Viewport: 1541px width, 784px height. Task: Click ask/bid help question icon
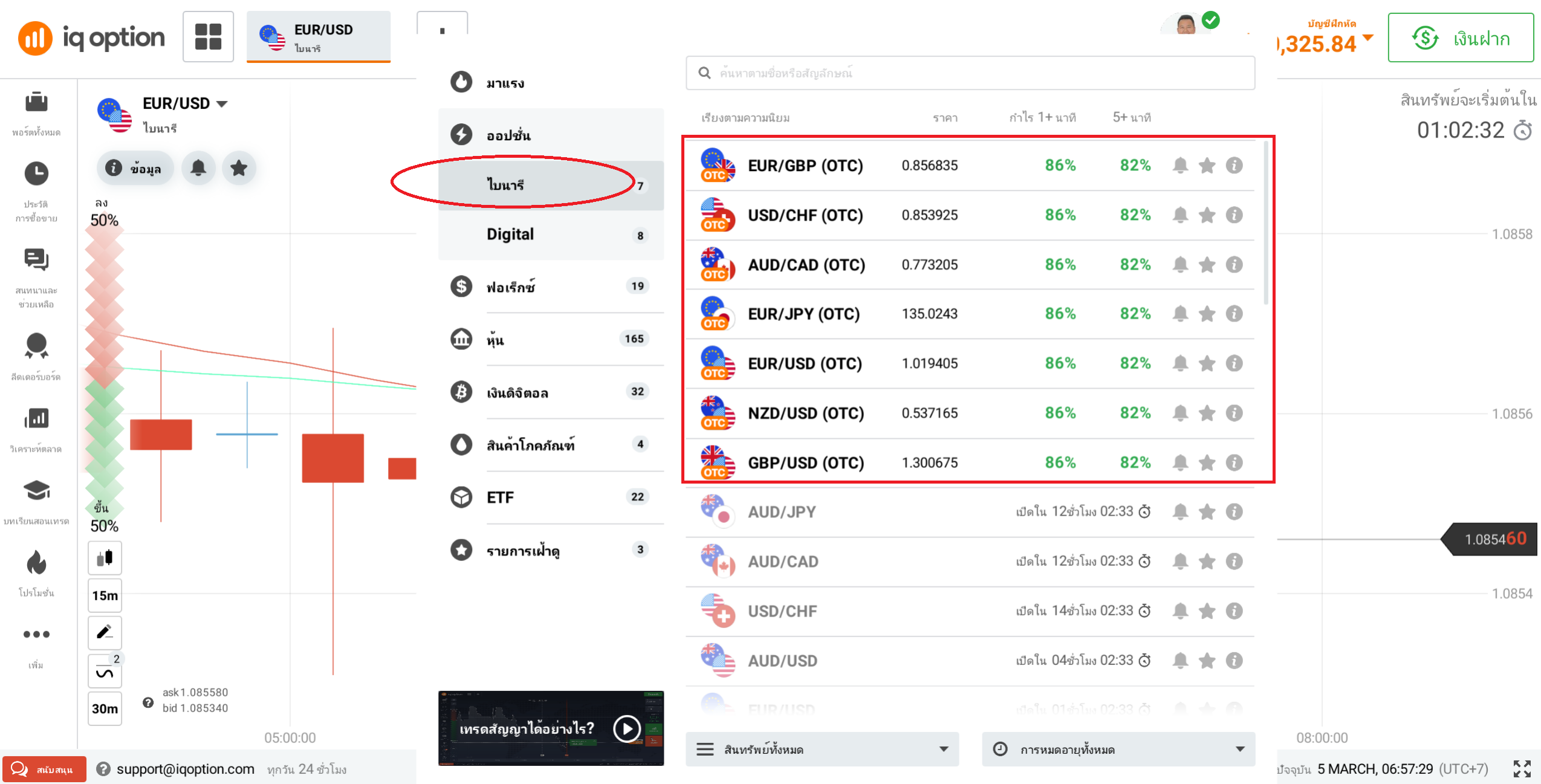tap(148, 702)
